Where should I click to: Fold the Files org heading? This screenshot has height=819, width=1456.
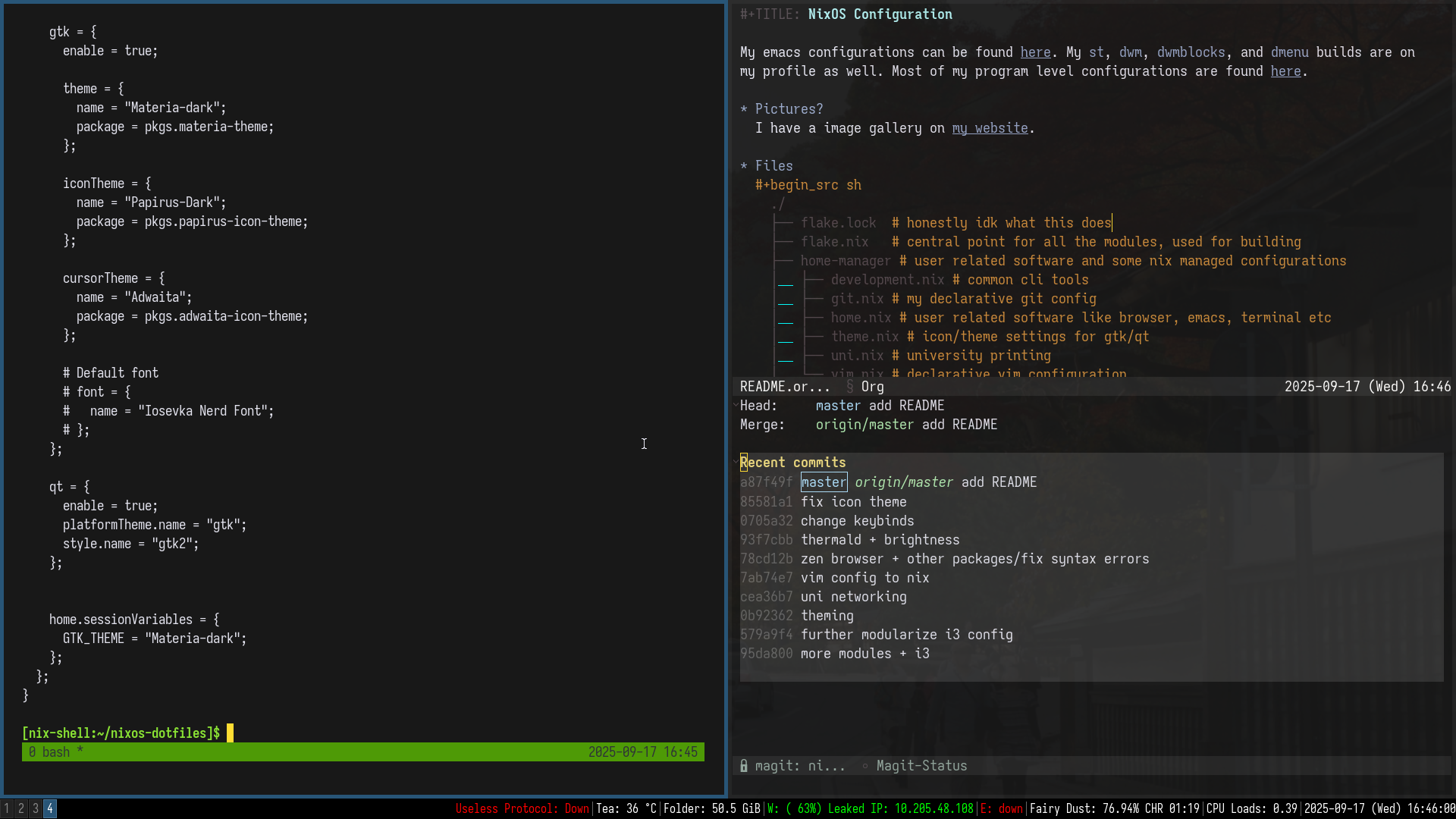pos(773,166)
